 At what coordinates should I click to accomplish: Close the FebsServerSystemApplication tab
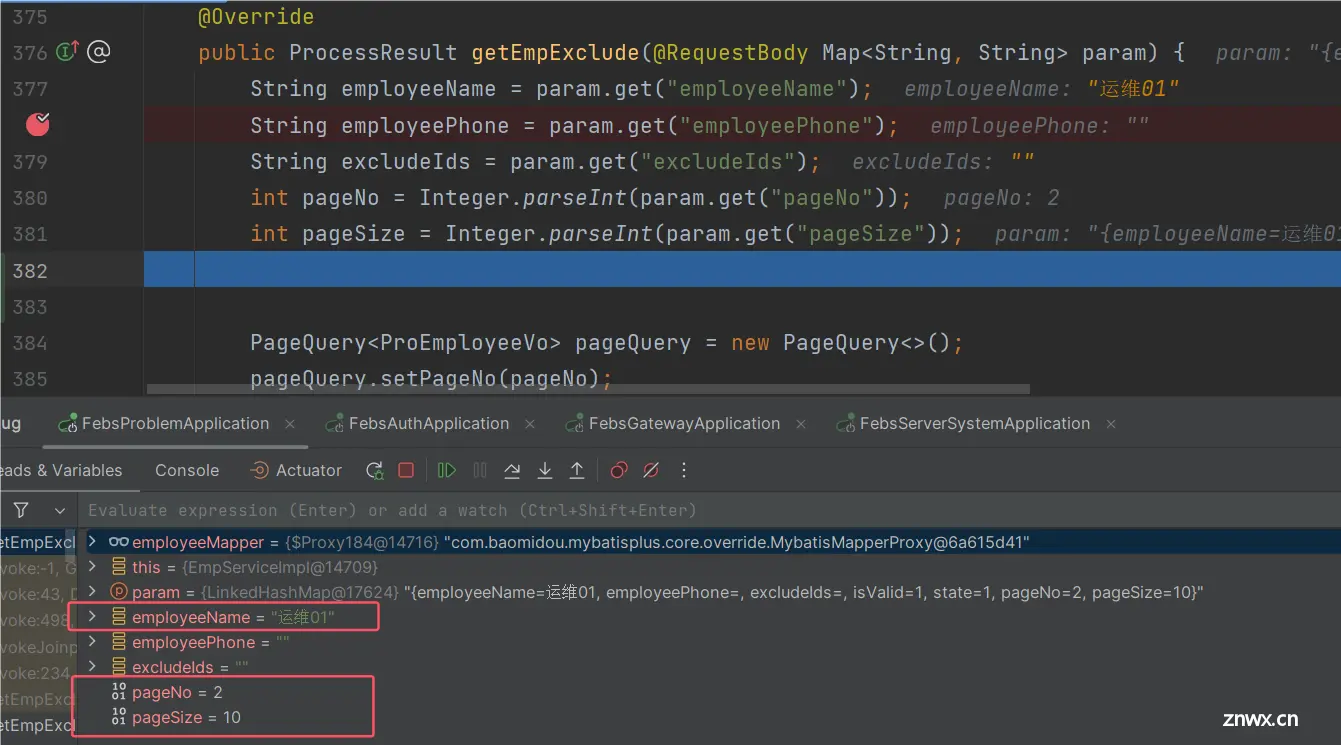click(x=1111, y=424)
